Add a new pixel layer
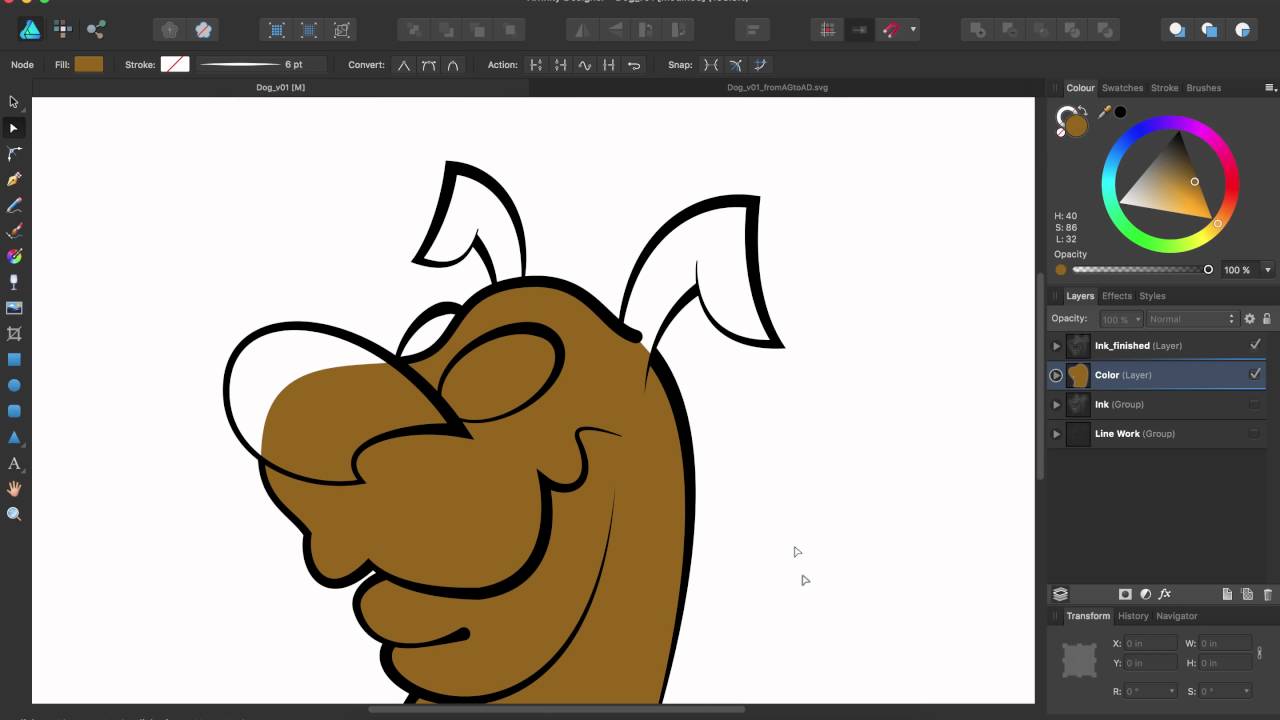The image size is (1280, 720). tap(1247, 594)
